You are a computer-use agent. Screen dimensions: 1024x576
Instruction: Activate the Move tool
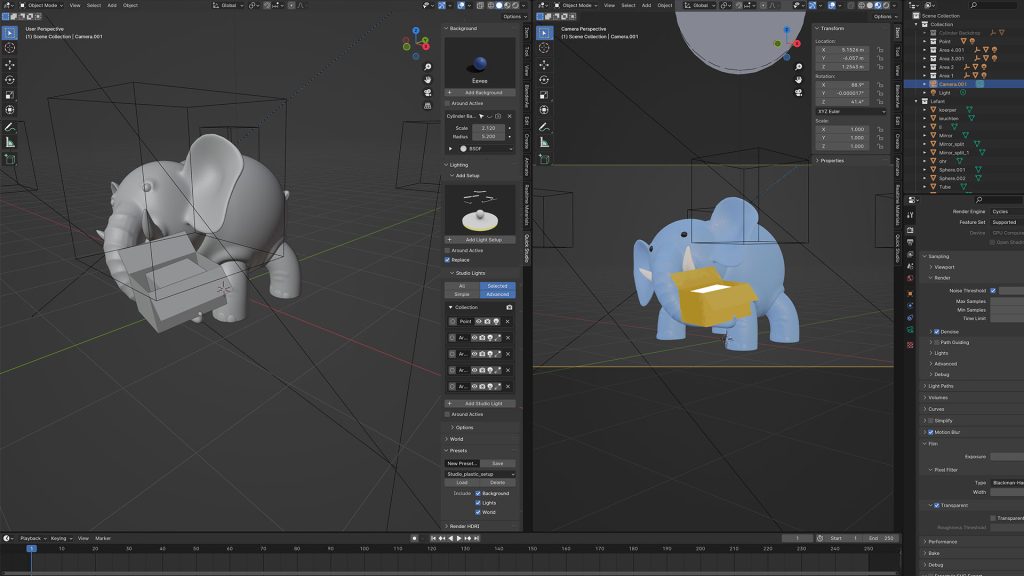[10, 64]
